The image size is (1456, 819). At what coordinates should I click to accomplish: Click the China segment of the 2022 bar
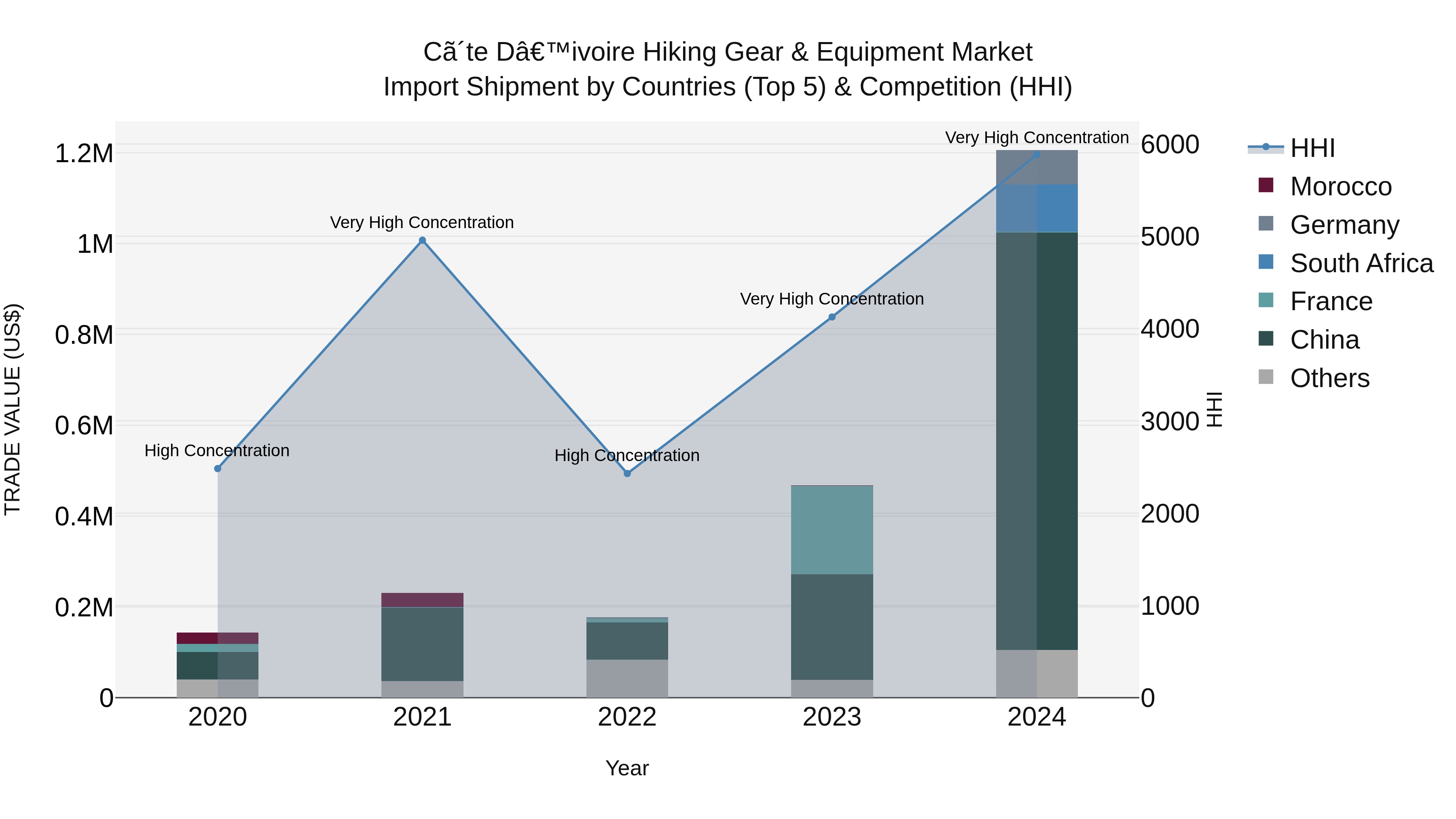coord(627,641)
